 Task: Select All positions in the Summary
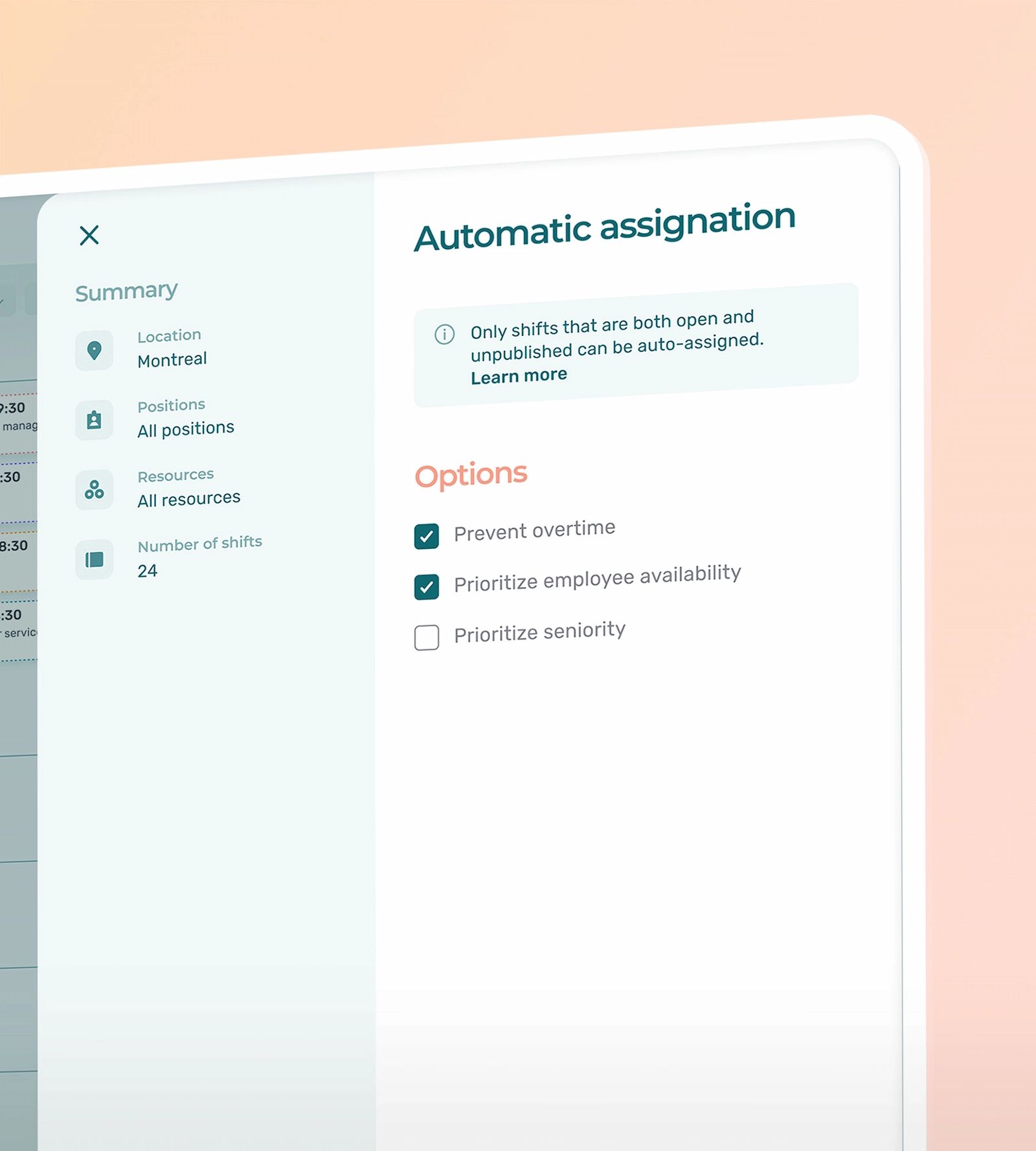coord(186,427)
